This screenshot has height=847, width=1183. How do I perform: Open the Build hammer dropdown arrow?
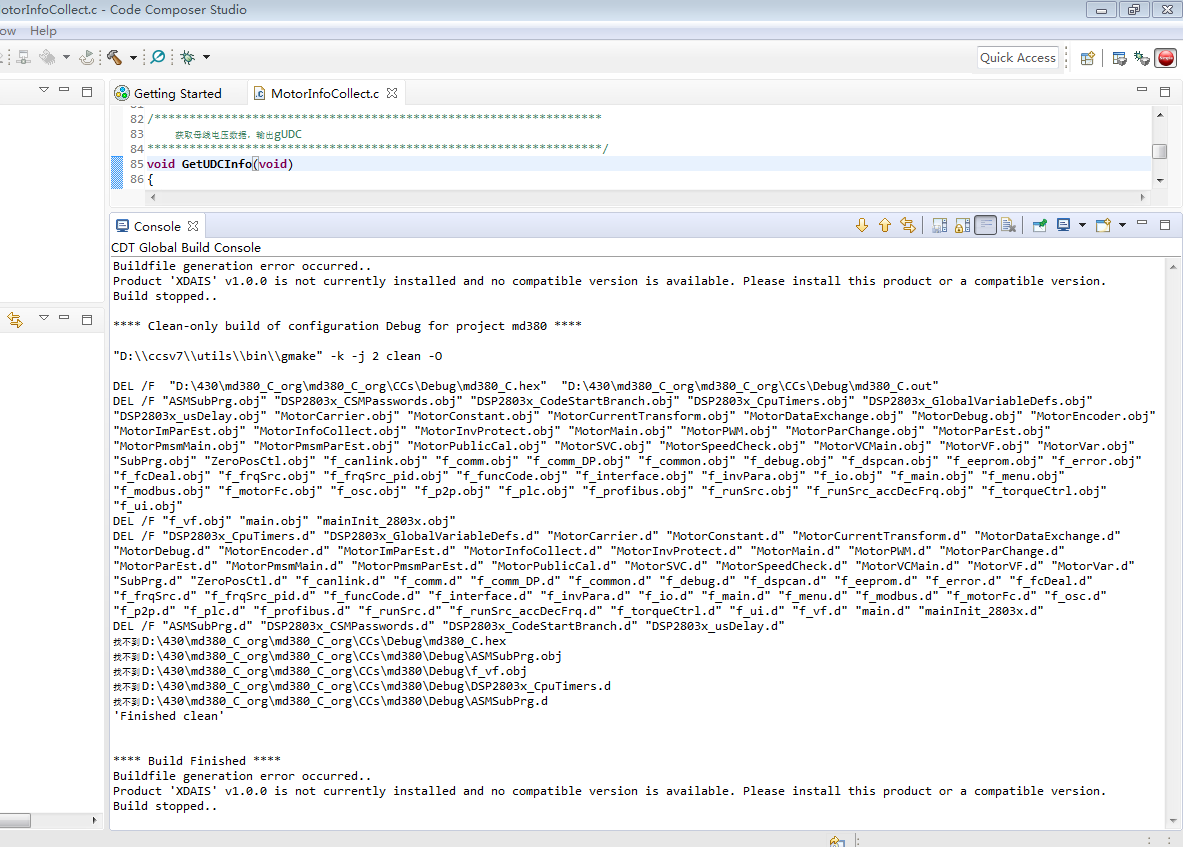tap(134, 57)
